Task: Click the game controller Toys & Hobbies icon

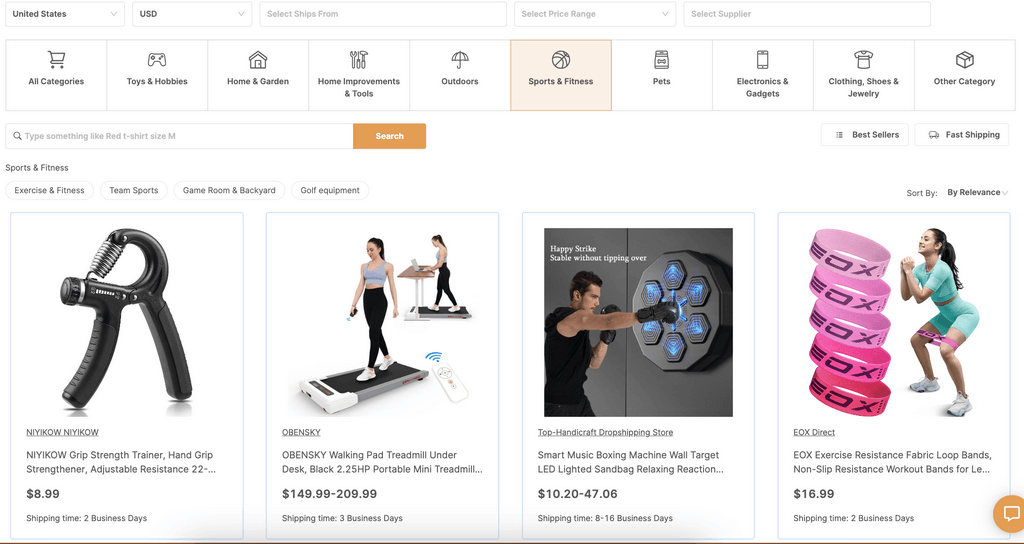Action: [x=157, y=59]
